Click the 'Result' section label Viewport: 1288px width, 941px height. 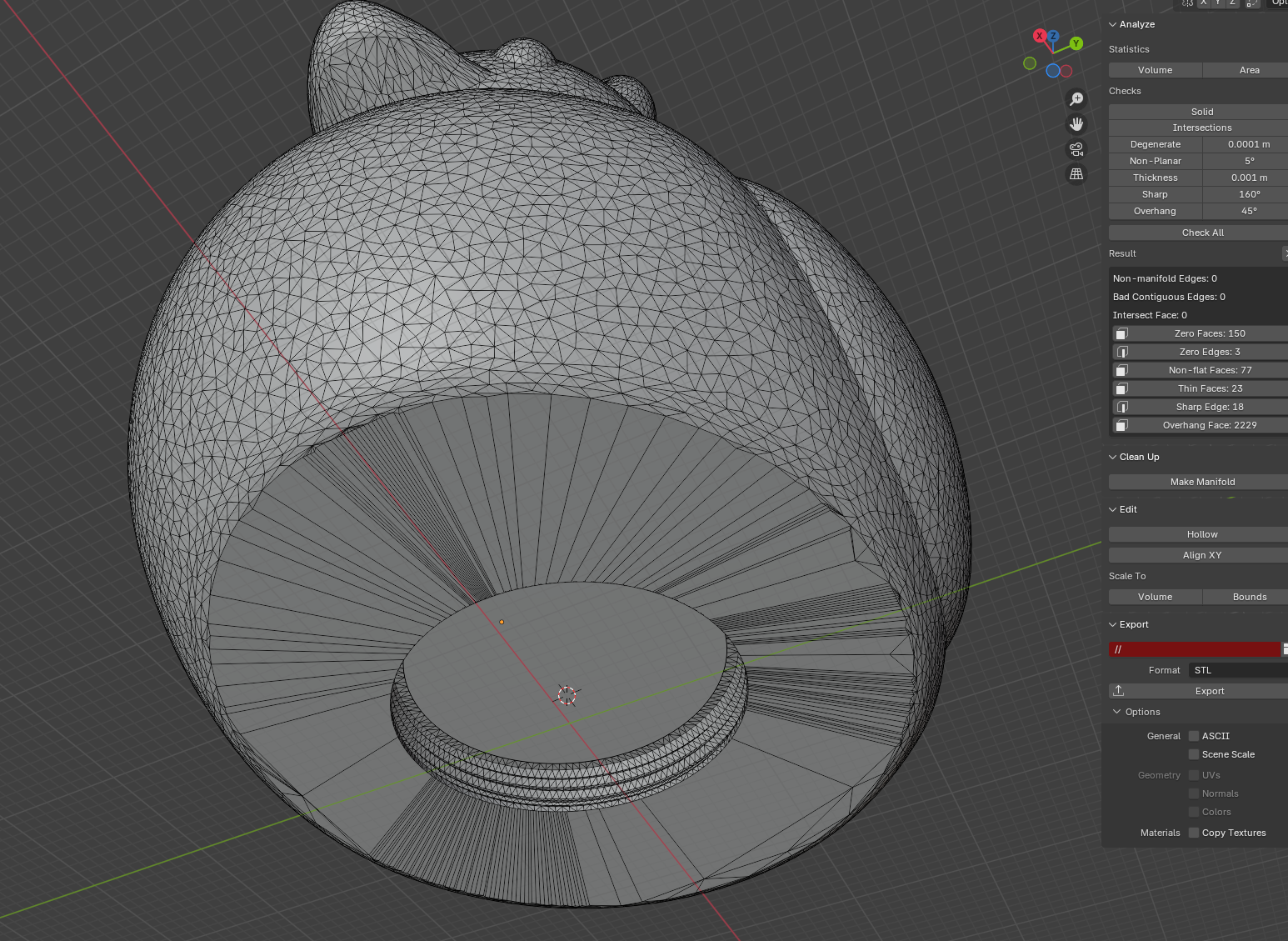pyautogui.click(x=1122, y=253)
